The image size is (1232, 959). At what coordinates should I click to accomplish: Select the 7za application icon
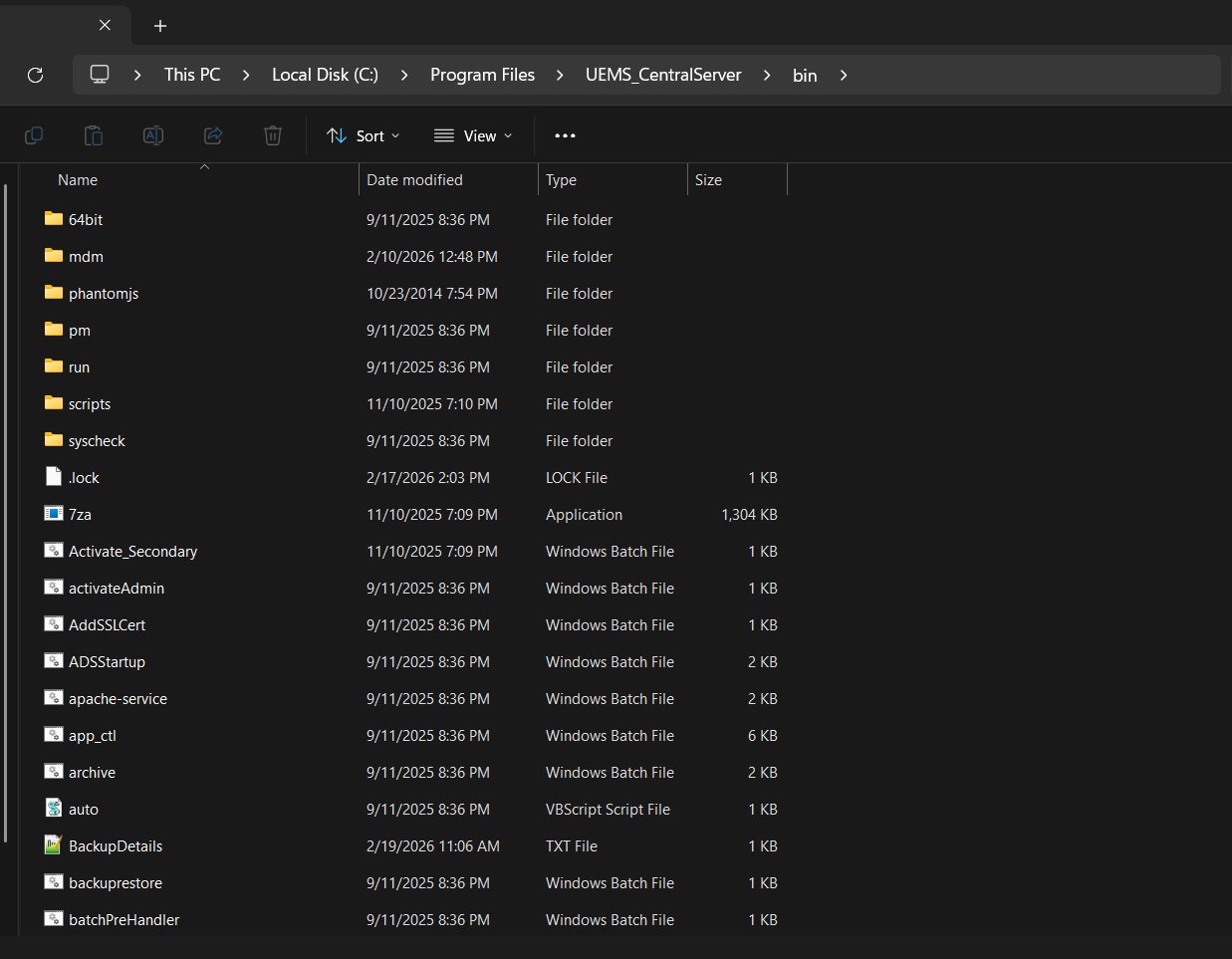click(x=54, y=514)
